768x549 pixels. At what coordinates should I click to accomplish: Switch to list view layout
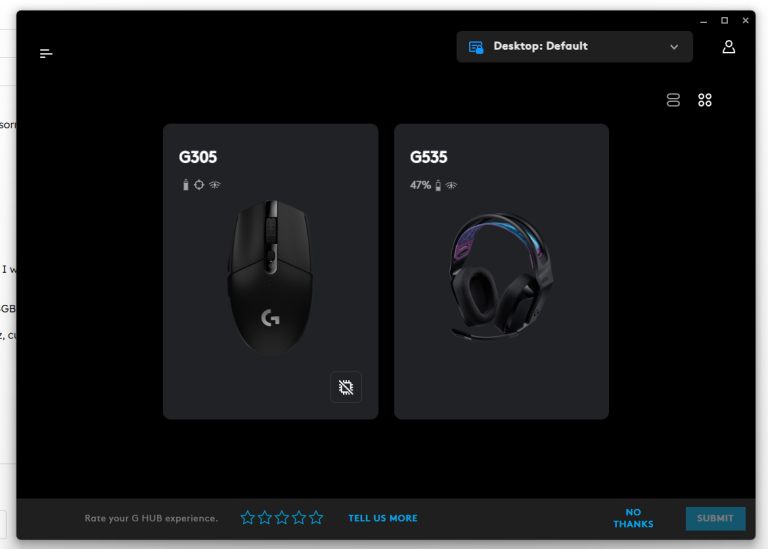673,100
